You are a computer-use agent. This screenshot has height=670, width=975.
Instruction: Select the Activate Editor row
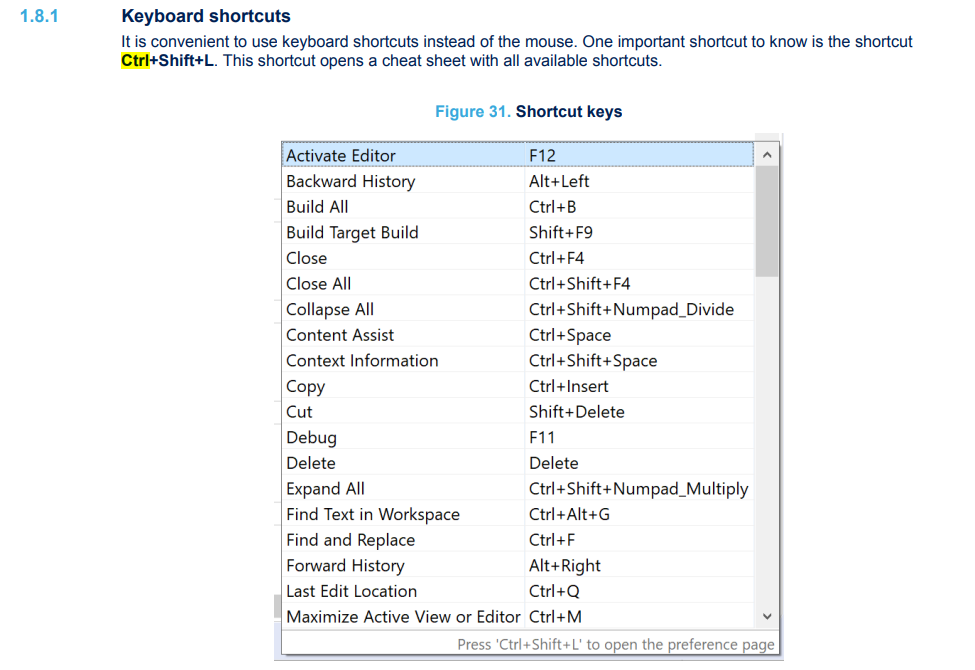point(341,156)
